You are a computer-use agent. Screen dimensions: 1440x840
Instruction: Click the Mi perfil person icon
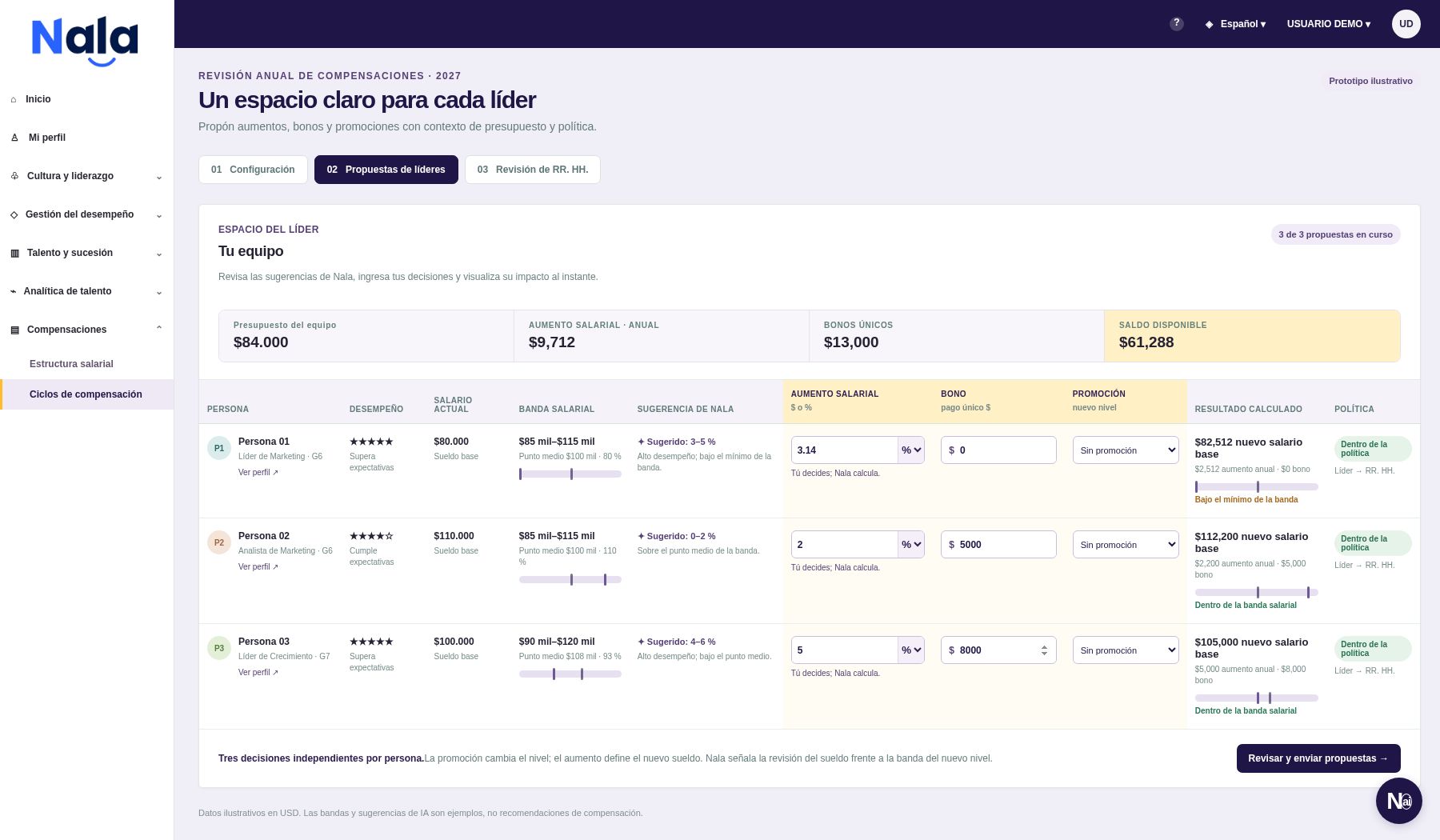[x=14, y=138]
